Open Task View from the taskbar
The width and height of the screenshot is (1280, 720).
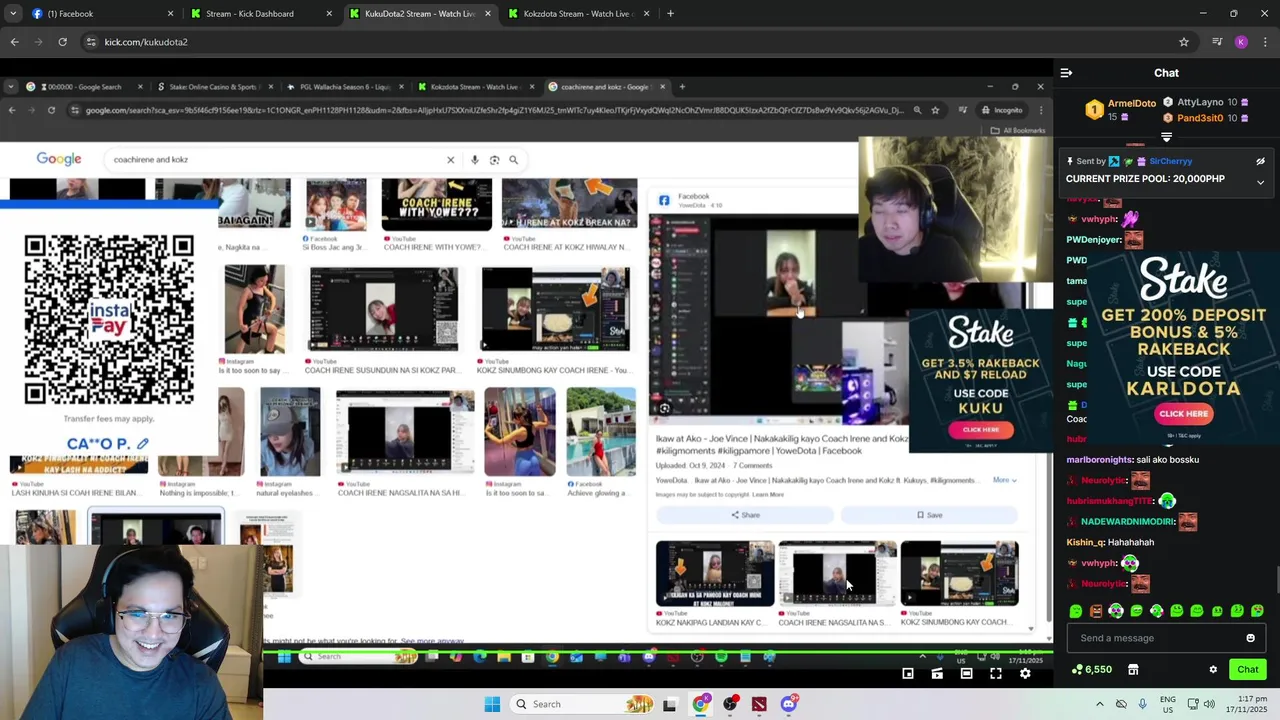coord(669,704)
